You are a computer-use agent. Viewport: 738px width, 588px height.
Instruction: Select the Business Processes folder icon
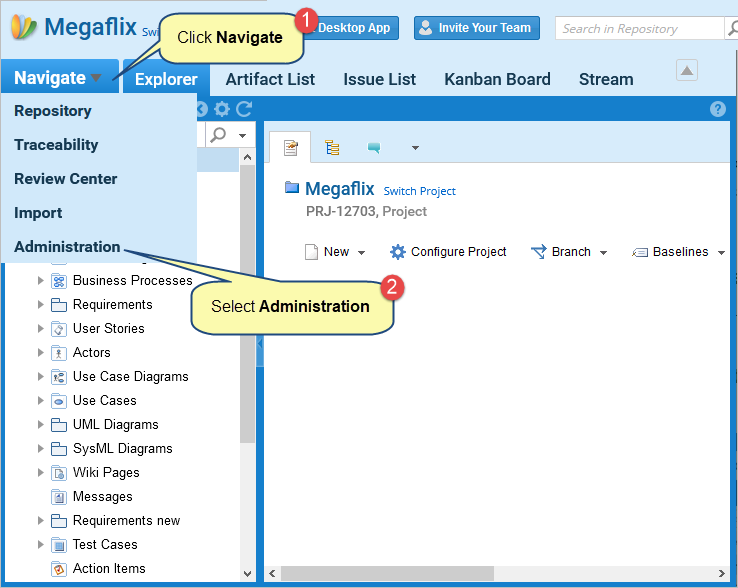[59, 281]
